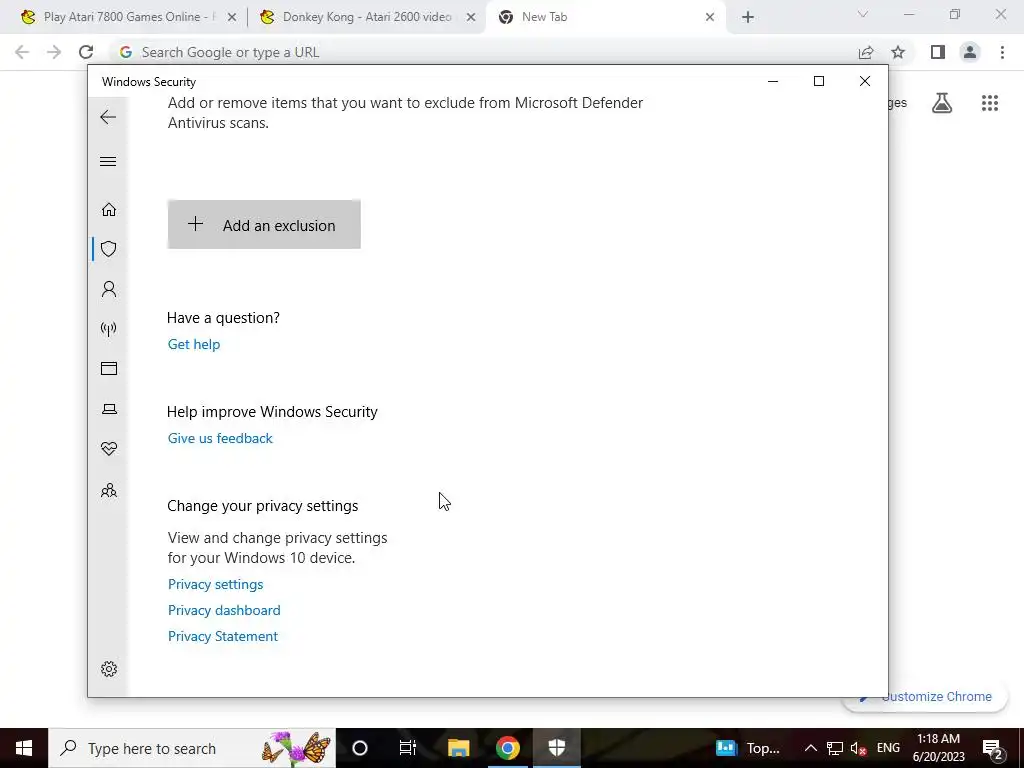Open the Windows Start menu
The width and height of the screenshot is (1024, 768).
pyautogui.click(x=24, y=748)
